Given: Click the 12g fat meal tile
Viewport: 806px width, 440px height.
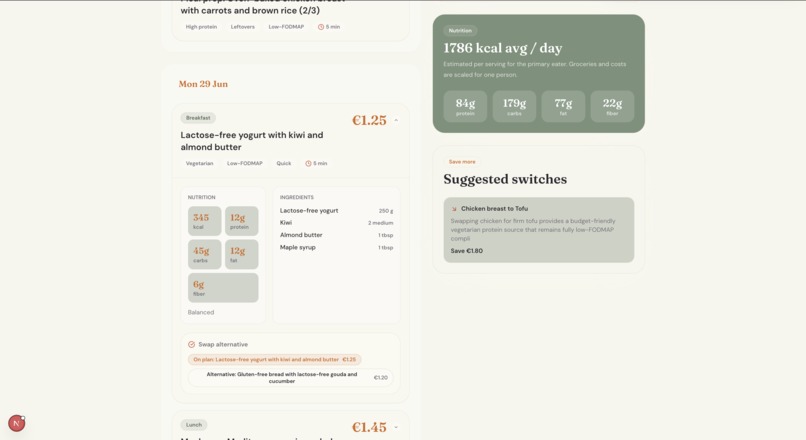Looking at the screenshot, I should click(x=242, y=254).
